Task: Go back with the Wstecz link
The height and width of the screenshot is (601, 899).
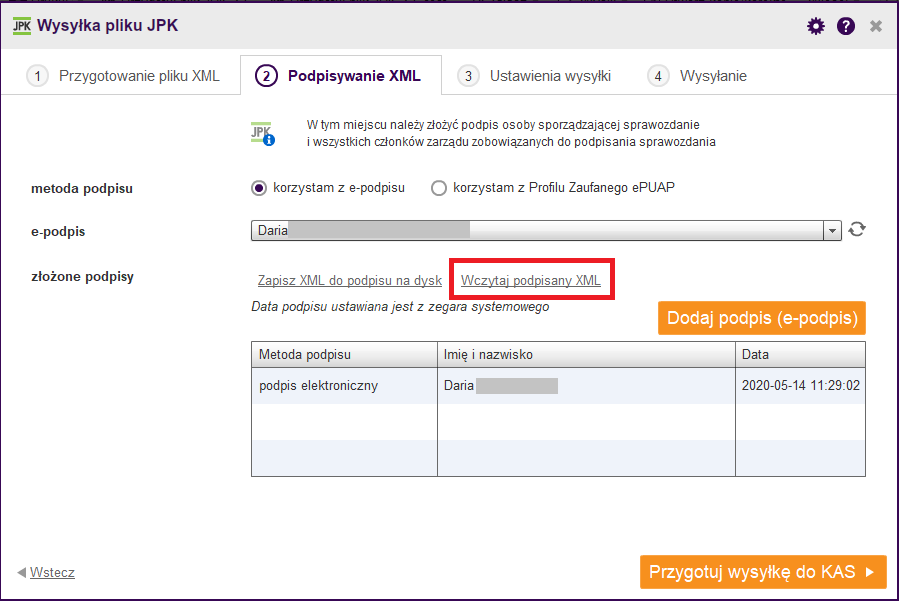Action: click(52, 572)
